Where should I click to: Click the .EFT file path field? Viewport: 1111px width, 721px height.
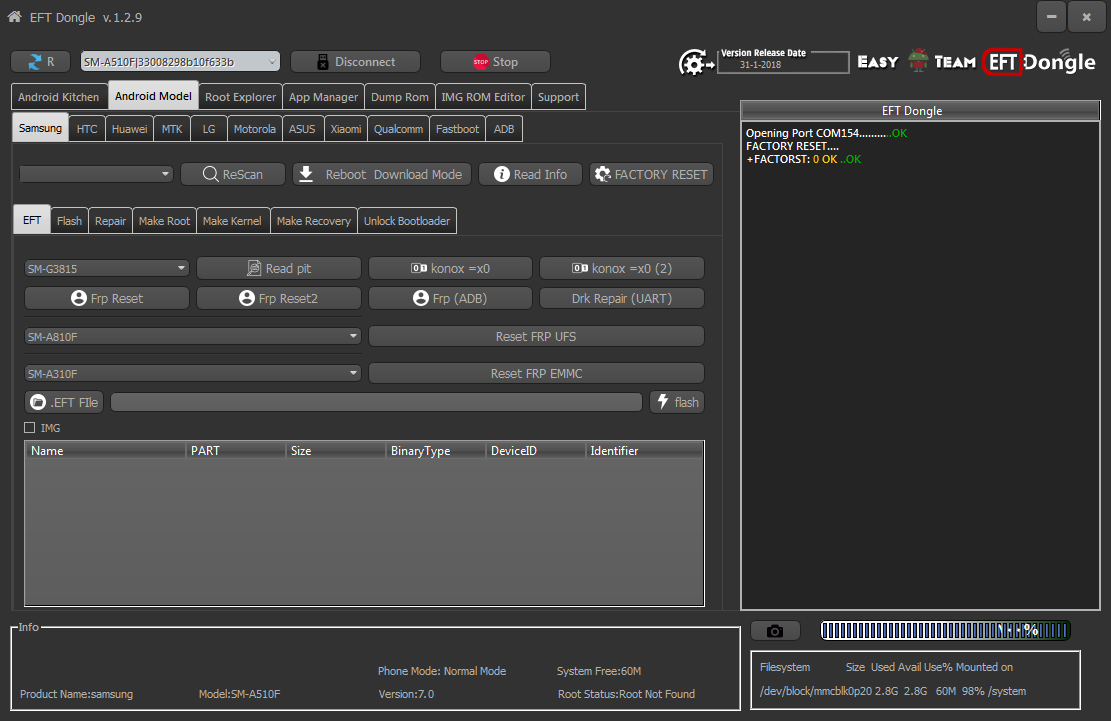[376, 402]
